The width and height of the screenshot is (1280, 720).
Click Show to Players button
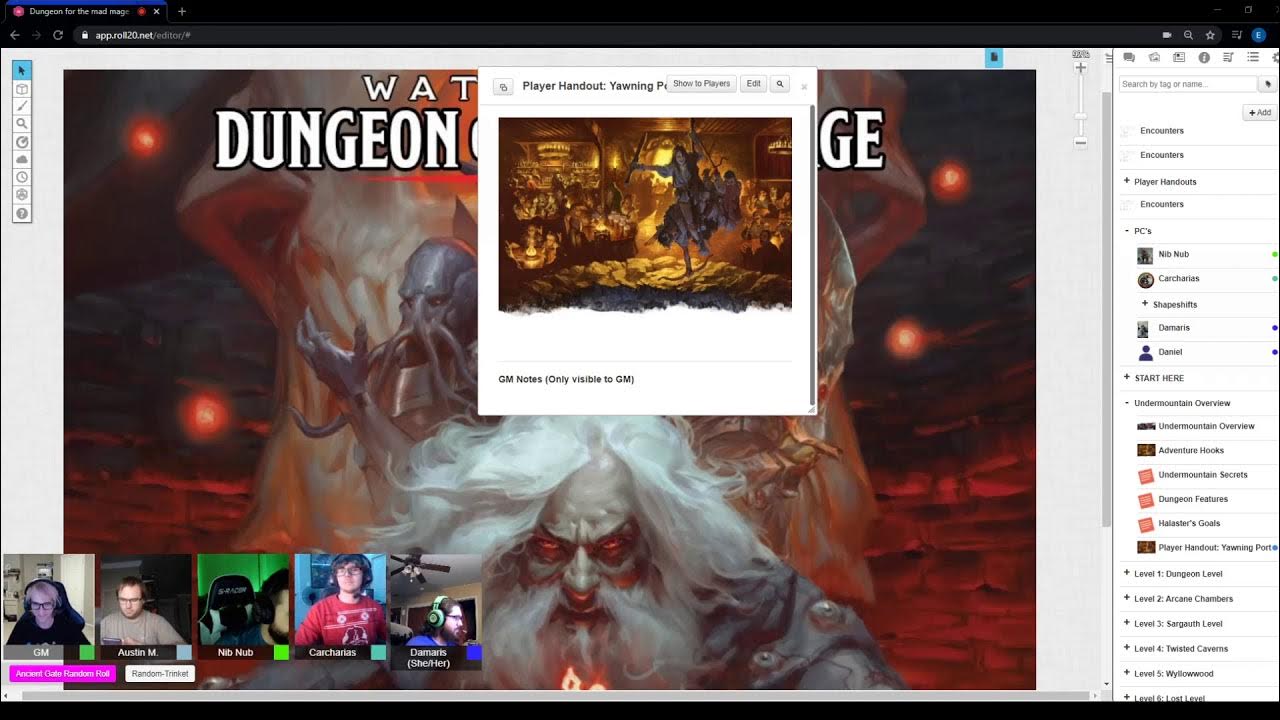point(701,84)
